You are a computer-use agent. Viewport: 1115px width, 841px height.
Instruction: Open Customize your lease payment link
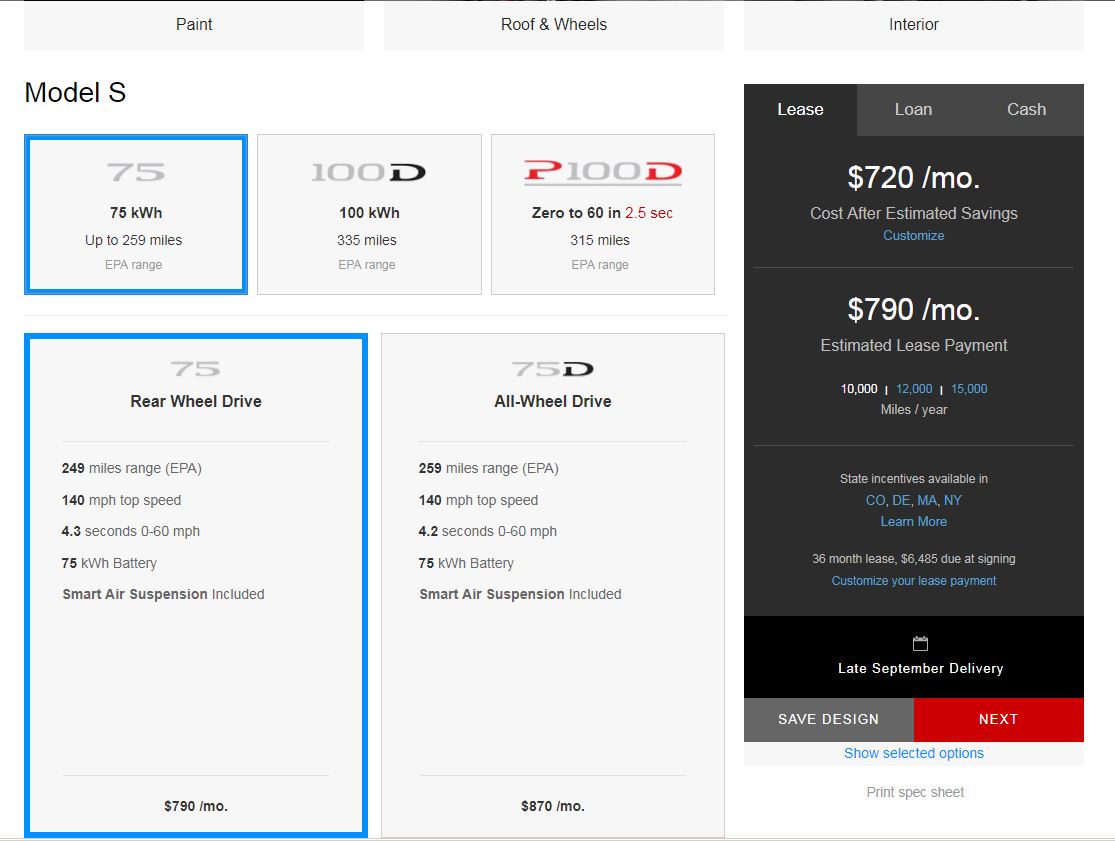click(x=913, y=581)
